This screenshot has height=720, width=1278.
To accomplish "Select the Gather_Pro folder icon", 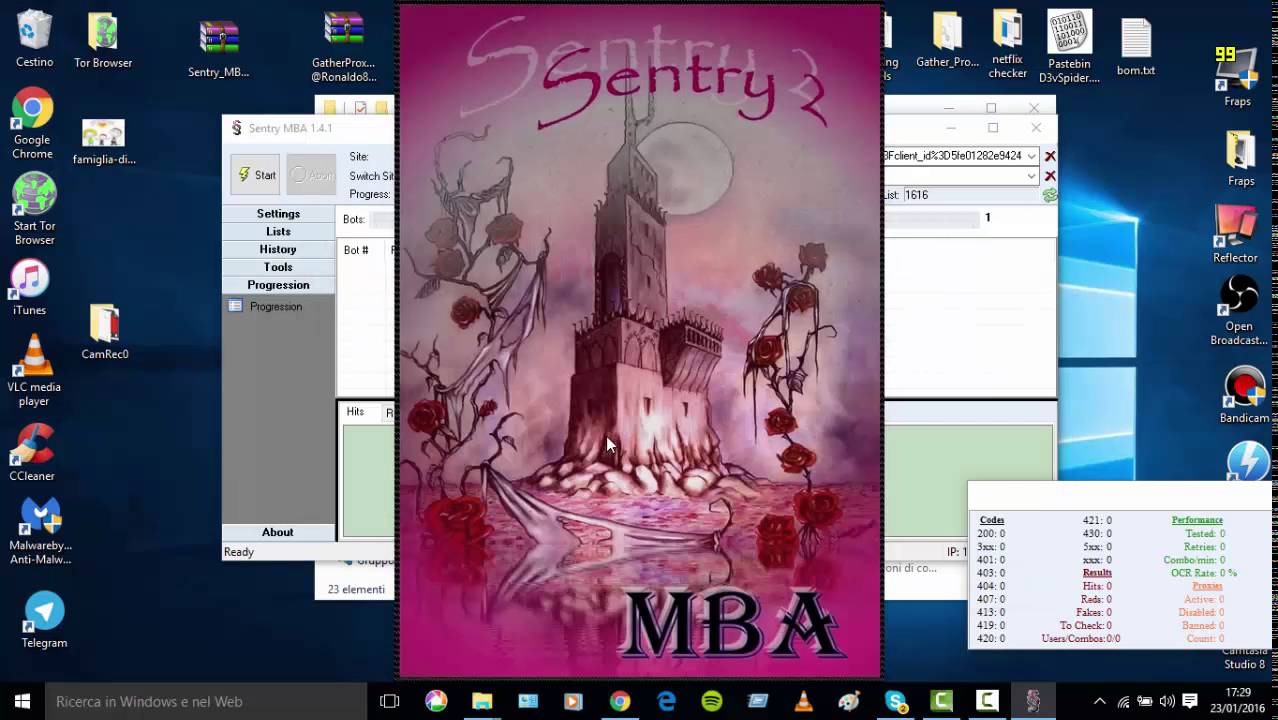I will pyautogui.click(x=947, y=40).
